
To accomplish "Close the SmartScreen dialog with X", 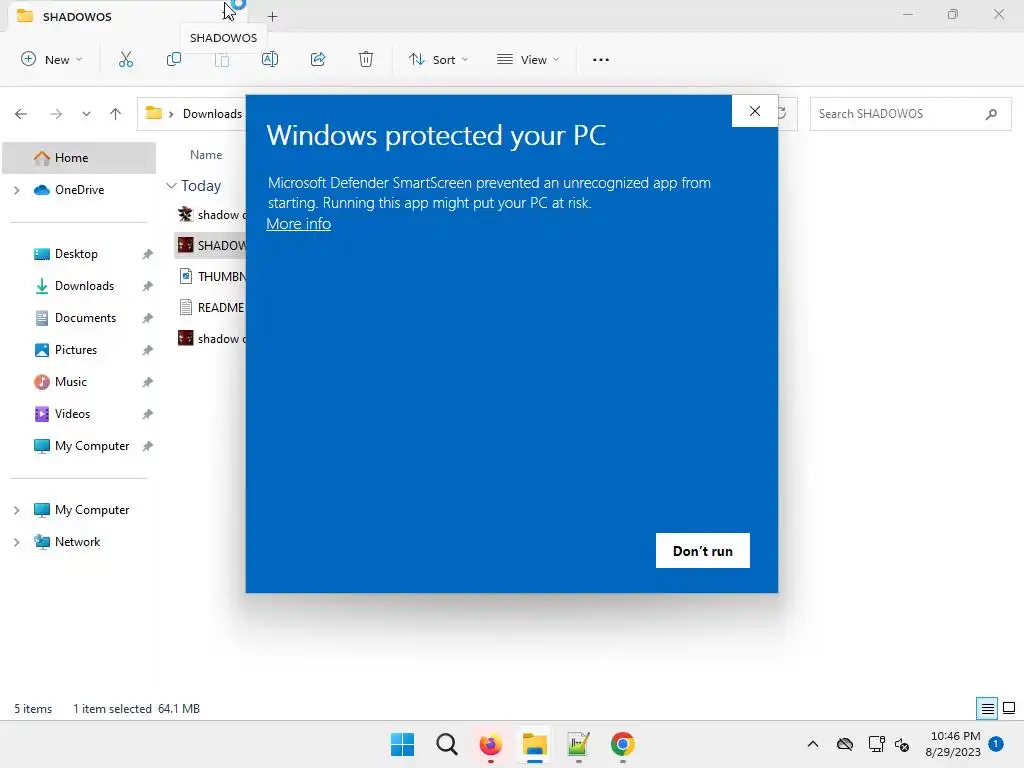I will tap(755, 111).
